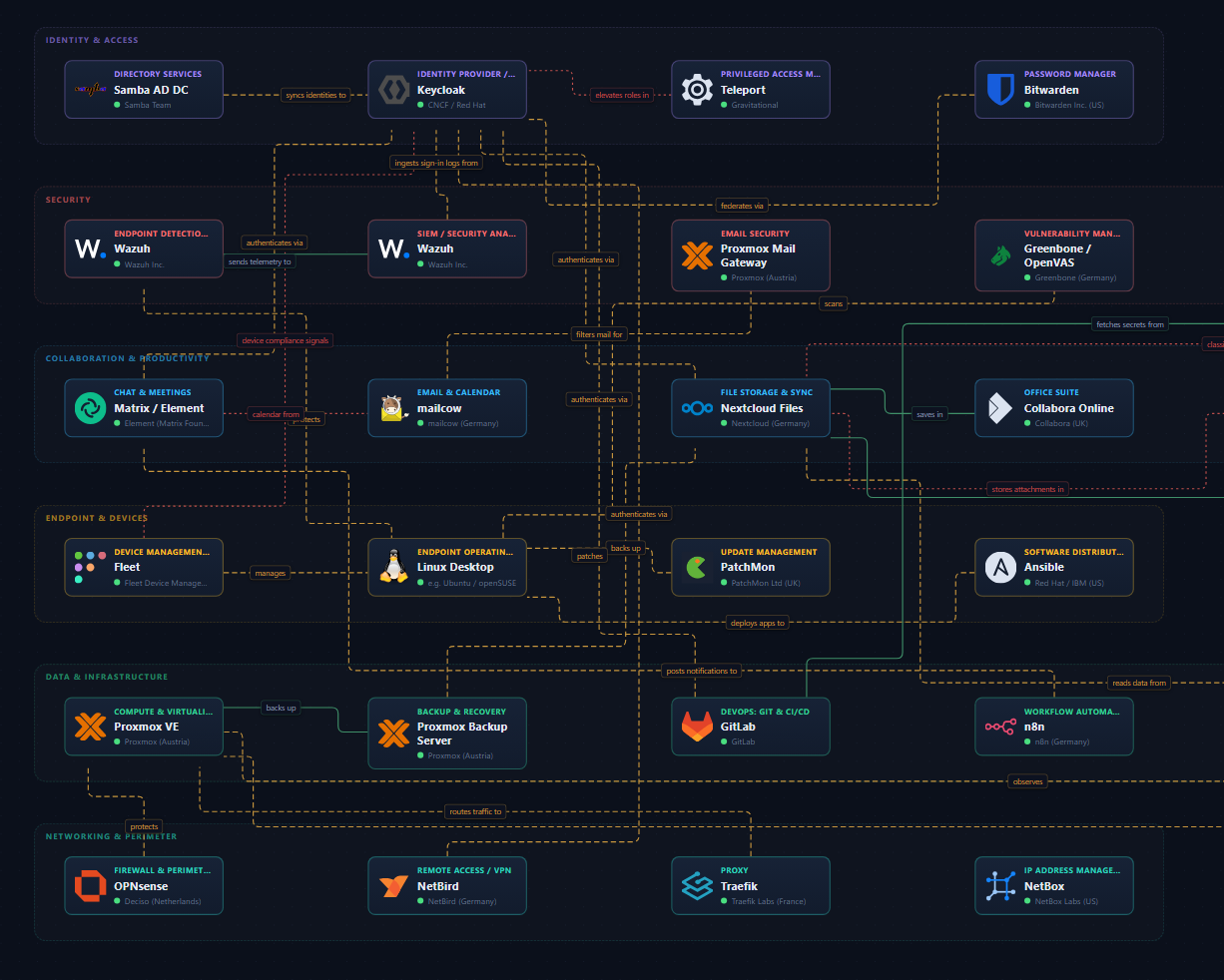Click the Collabora Online icon
Screen dimensions: 1224x980
(1000, 408)
